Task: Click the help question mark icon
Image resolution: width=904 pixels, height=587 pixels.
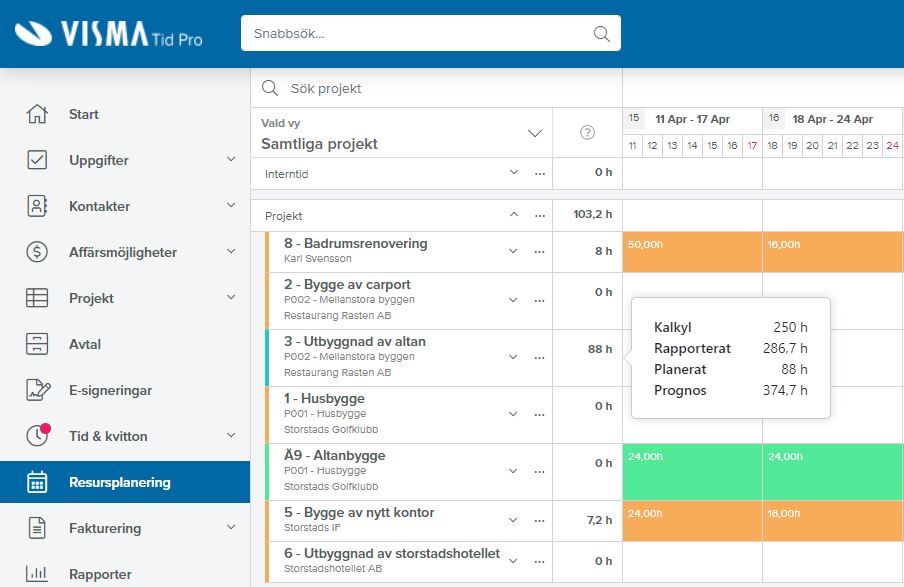Action: (587, 133)
